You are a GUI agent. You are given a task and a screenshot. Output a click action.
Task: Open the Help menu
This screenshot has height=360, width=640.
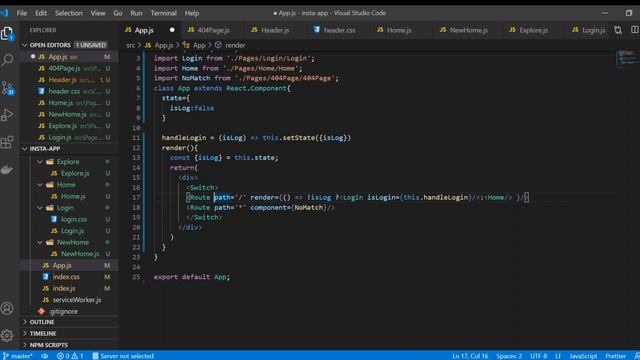click(x=191, y=13)
